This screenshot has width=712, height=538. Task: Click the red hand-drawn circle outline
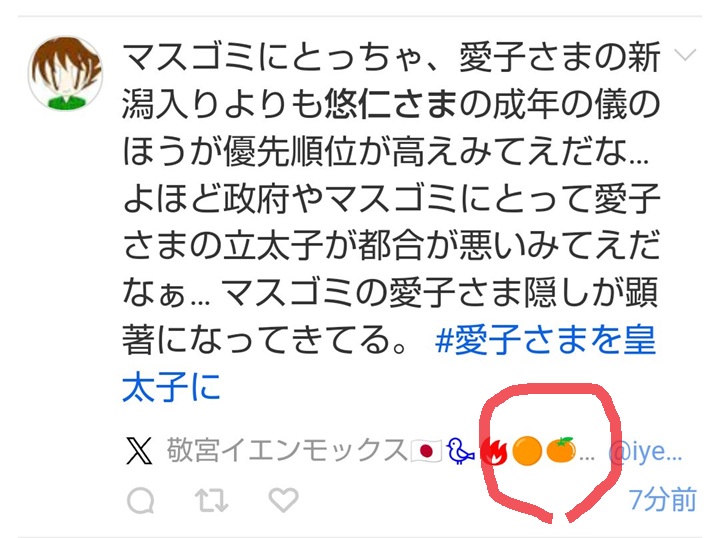[x=550, y=453]
